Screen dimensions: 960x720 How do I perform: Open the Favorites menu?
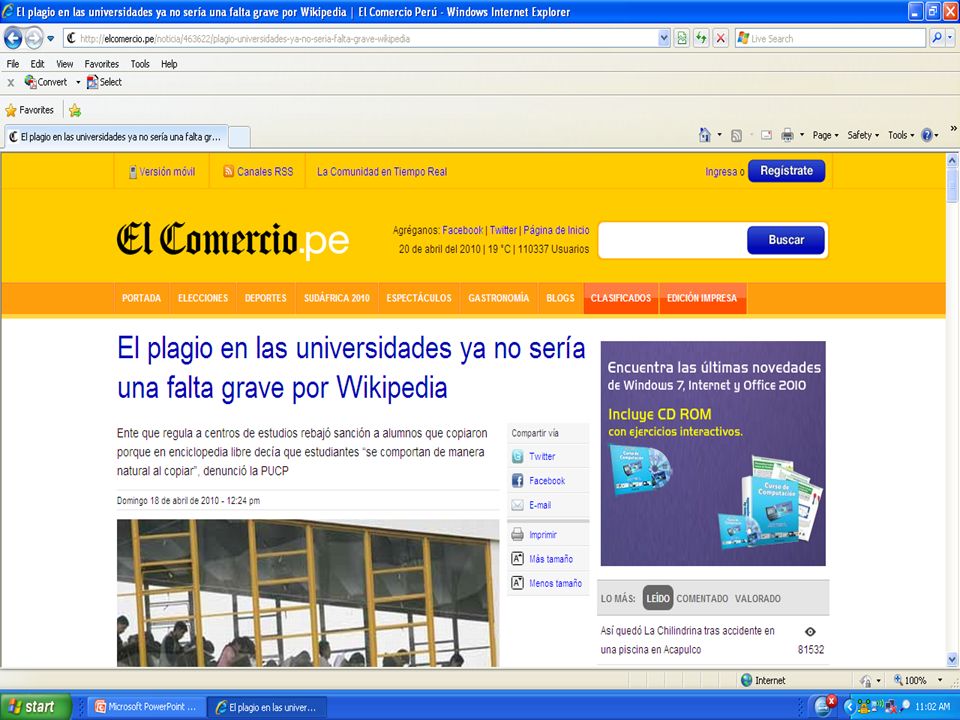[x=102, y=64]
